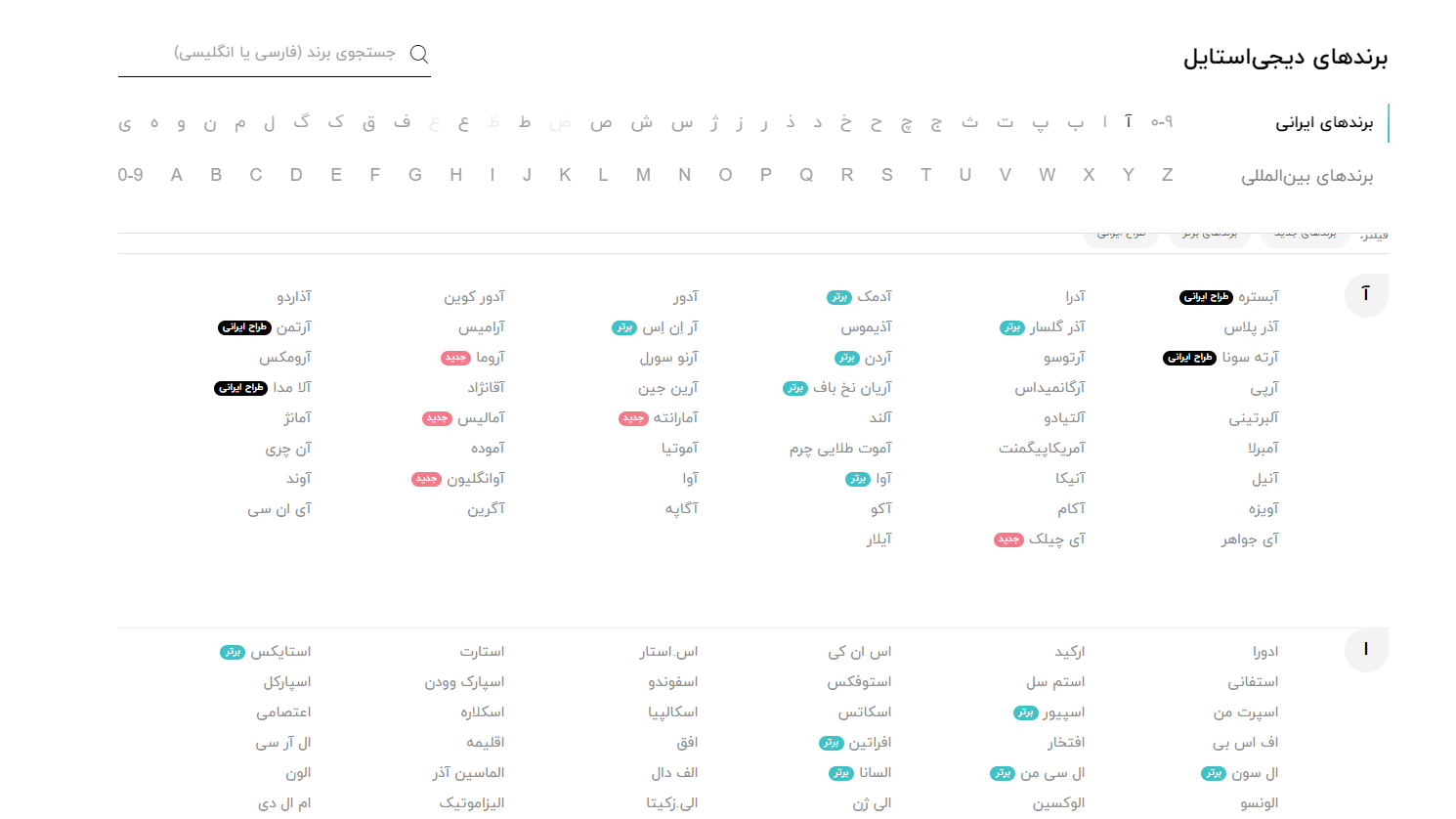Image resolution: width=1456 pixels, height=819 pixels.
Task: Select the برندهای ایرانی tab
Action: coord(1324,123)
